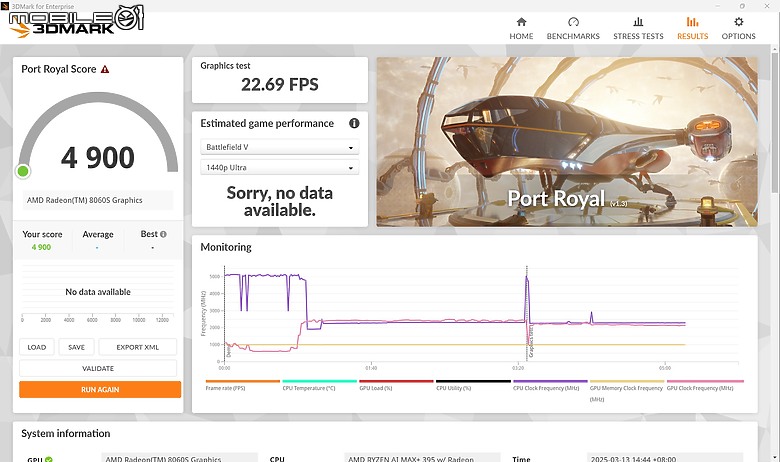Click the SAVE button
780x462 pixels.
click(x=76, y=347)
